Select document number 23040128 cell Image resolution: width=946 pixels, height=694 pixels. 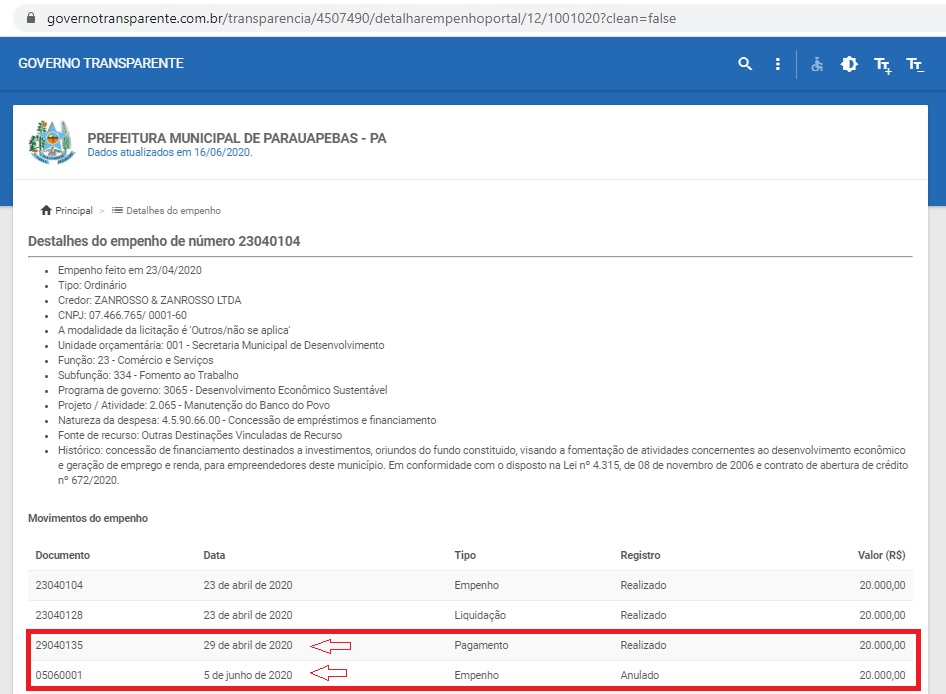coord(59,616)
